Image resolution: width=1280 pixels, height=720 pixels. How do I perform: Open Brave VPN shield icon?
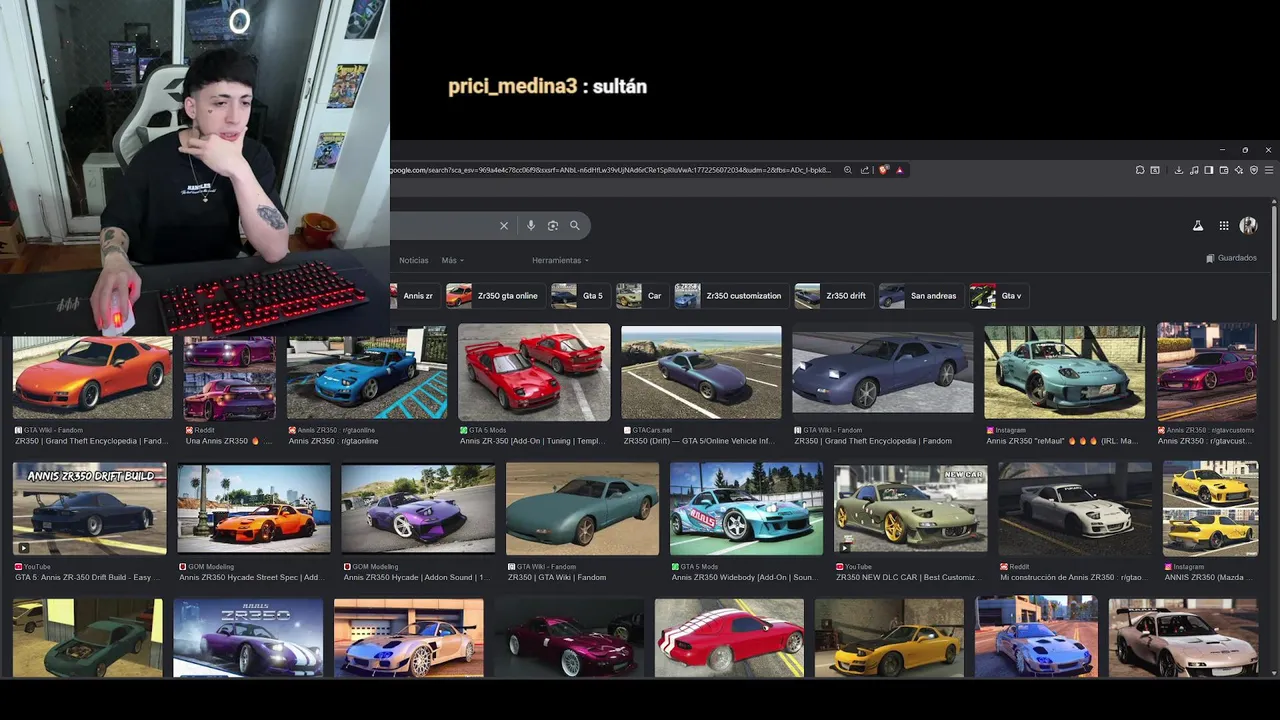(x=1254, y=170)
